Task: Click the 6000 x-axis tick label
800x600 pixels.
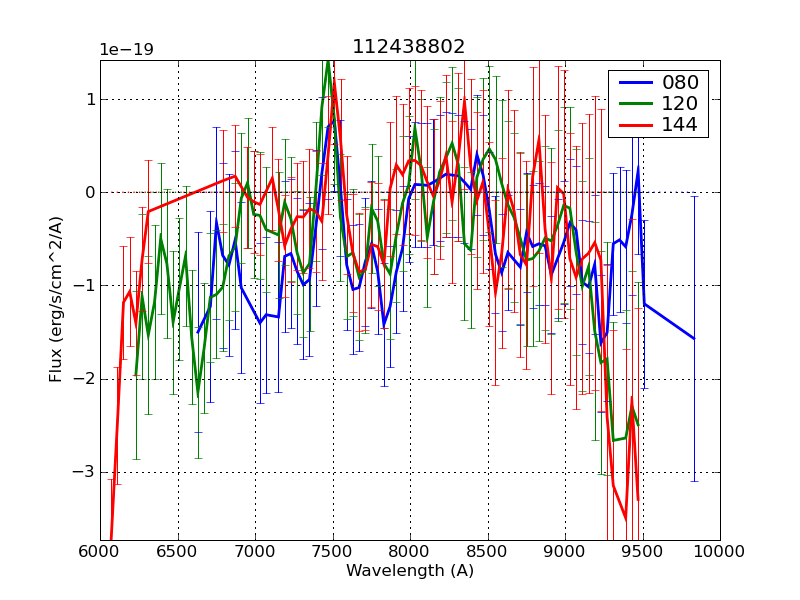Action: point(100,551)
